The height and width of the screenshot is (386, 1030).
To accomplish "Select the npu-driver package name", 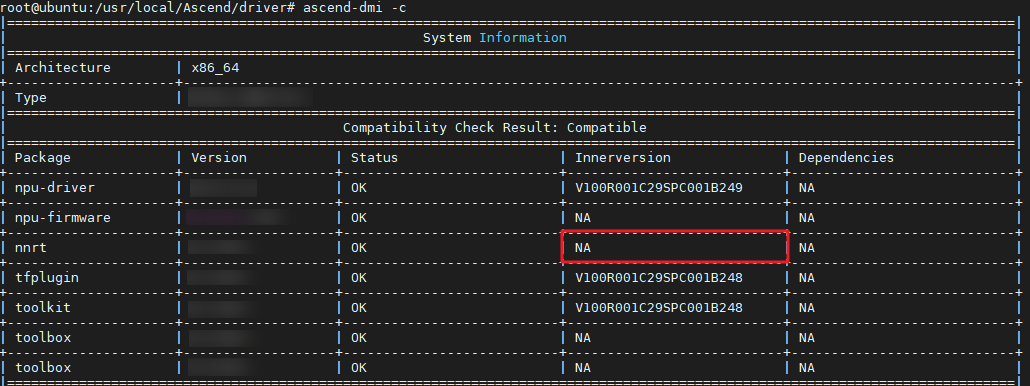I will pos(55,188).
